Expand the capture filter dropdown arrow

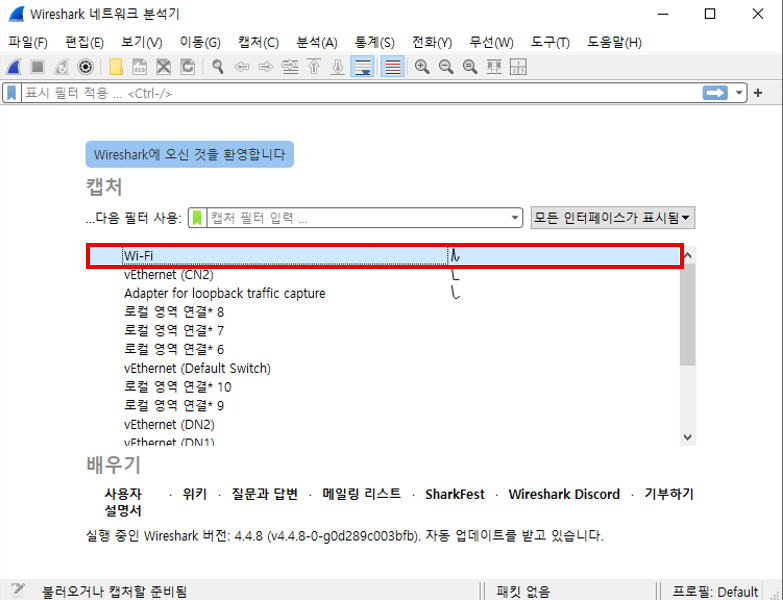point(515,218)
